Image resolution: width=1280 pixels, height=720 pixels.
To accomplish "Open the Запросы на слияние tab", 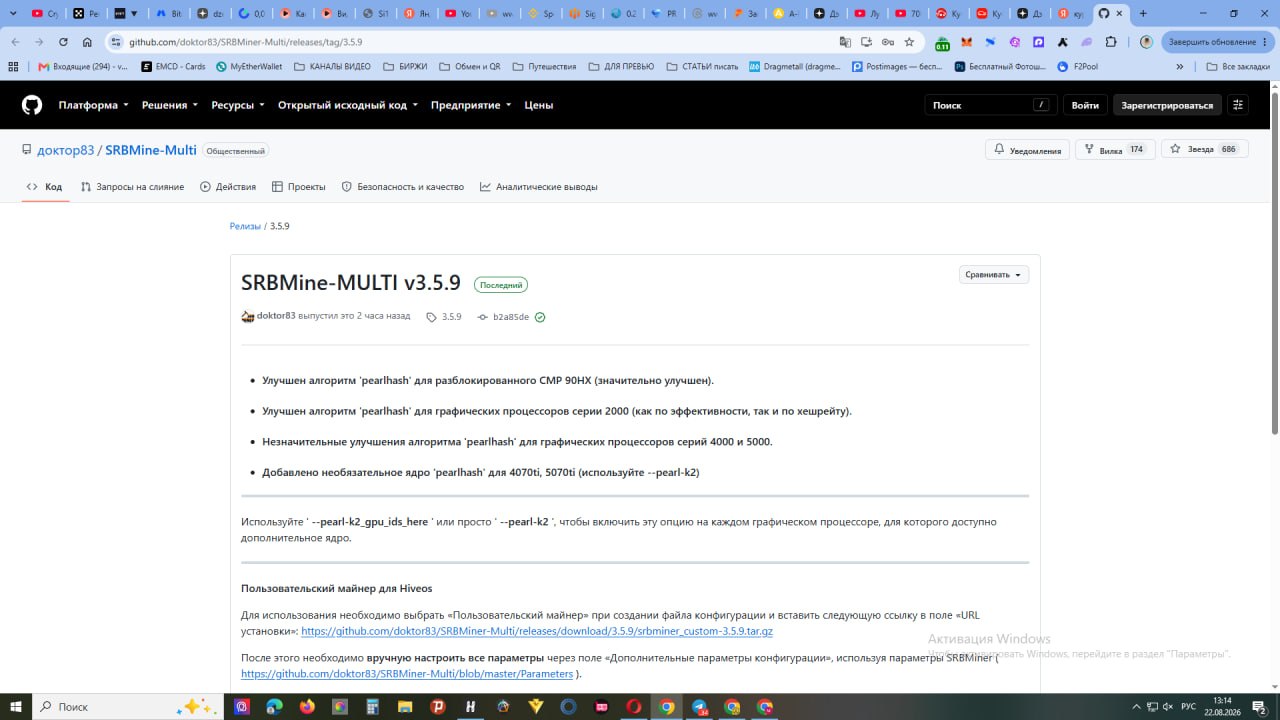I will 132,187.
